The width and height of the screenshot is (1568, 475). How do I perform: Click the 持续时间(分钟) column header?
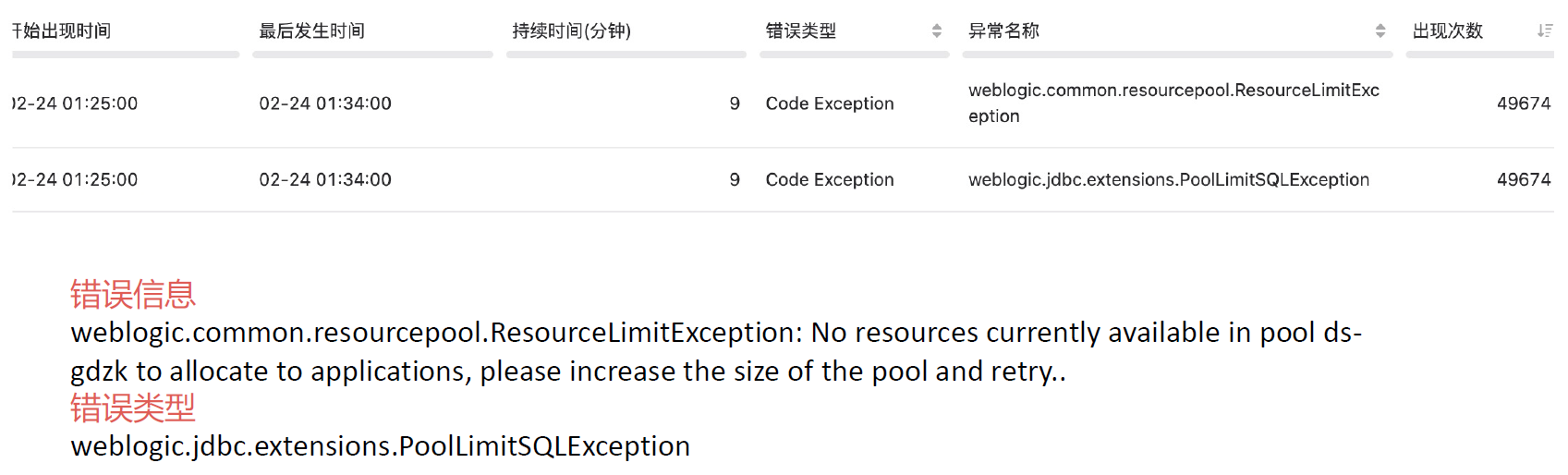coord(571,31)
